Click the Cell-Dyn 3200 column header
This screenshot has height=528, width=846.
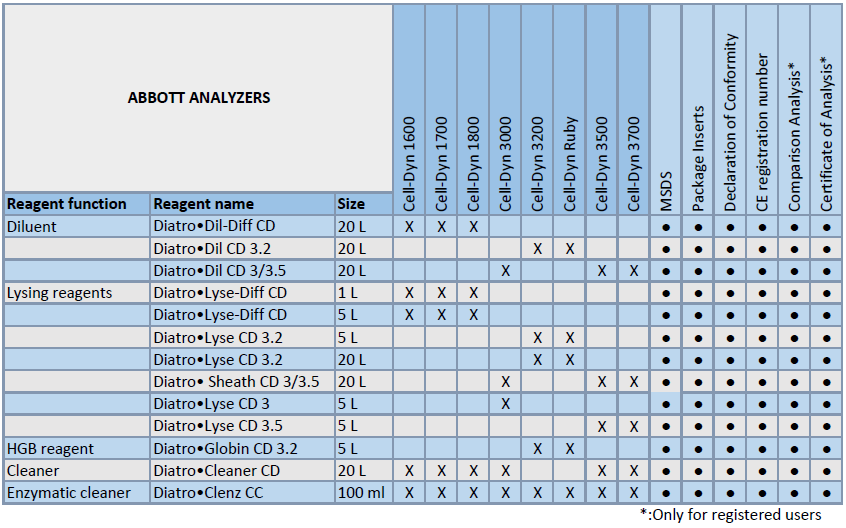click(x=537, y=109)
